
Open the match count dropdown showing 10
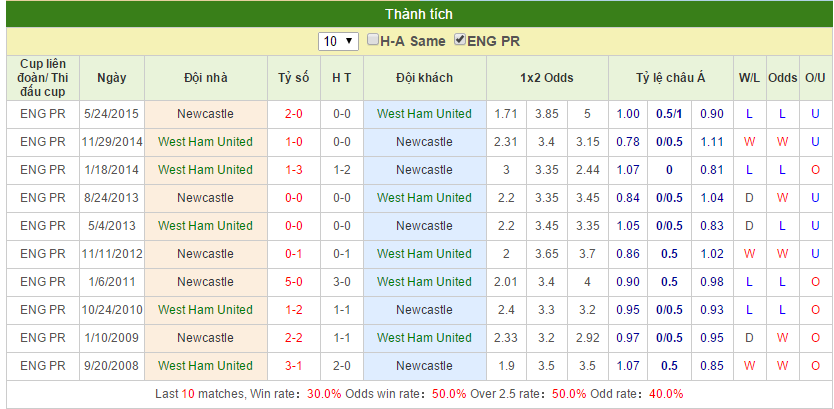click(339, 41)
